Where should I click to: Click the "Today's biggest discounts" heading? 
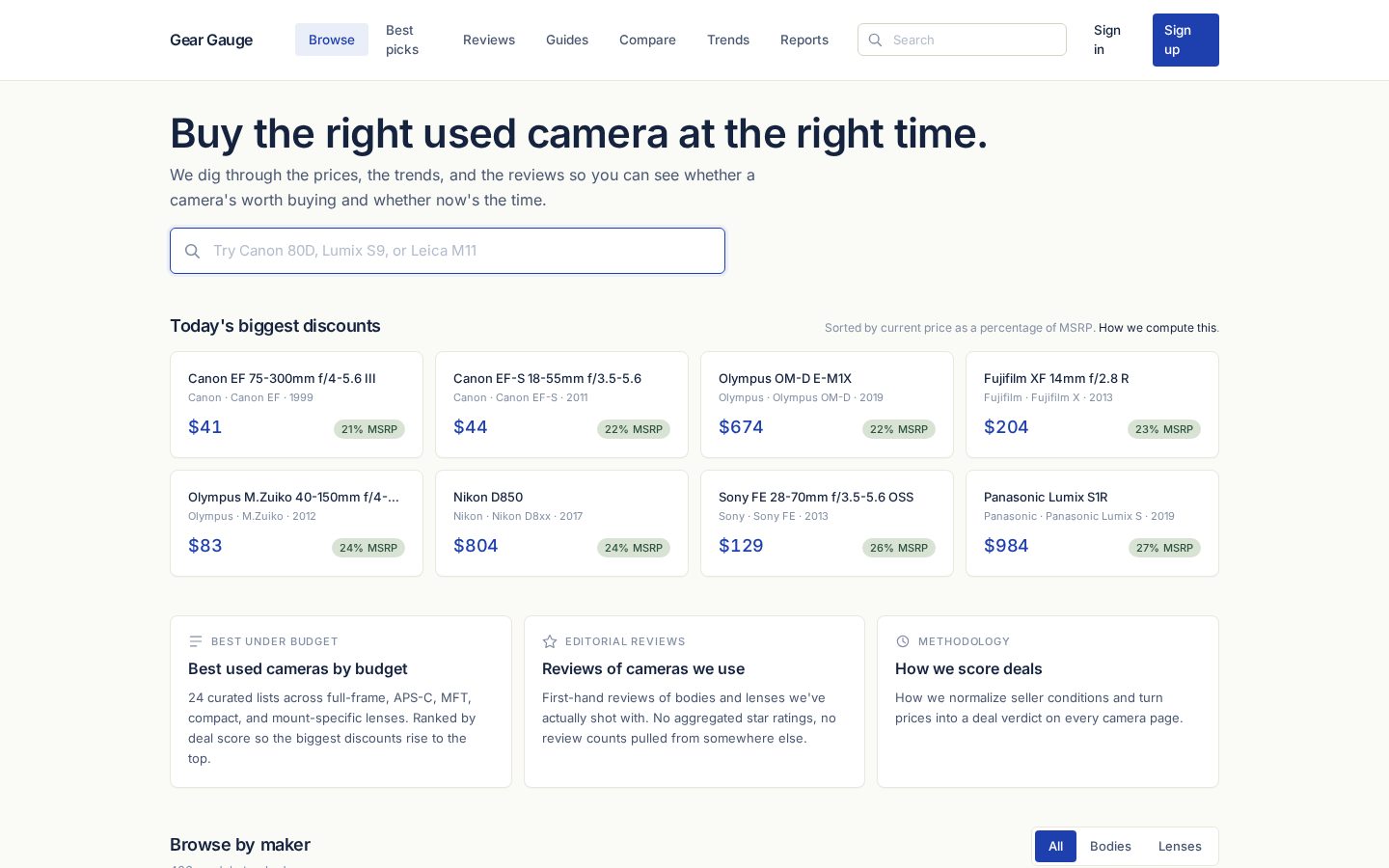point(275,326)
